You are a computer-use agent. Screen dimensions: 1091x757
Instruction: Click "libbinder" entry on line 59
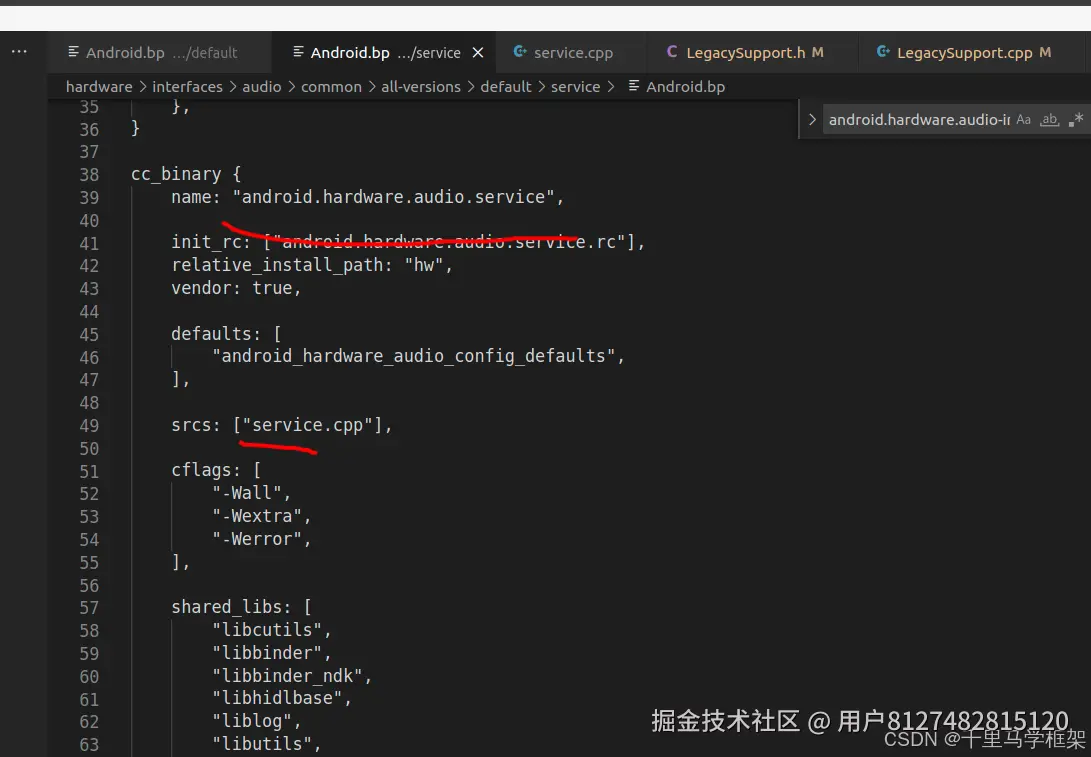[267, 653]
